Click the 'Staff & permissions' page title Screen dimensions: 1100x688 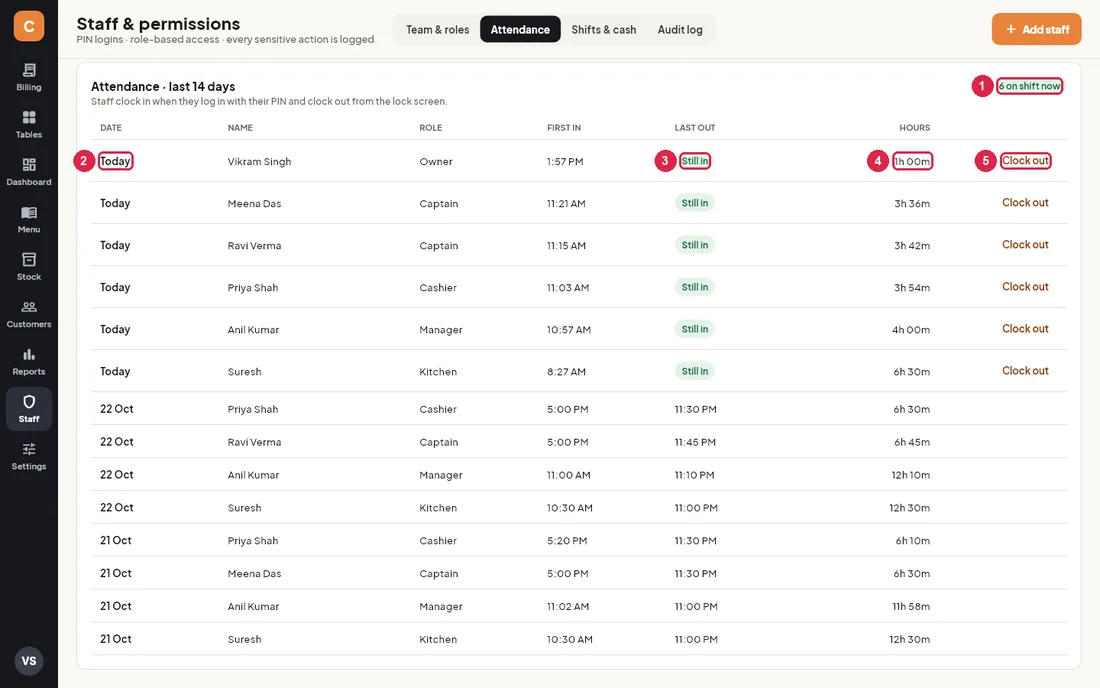point(158,24)
